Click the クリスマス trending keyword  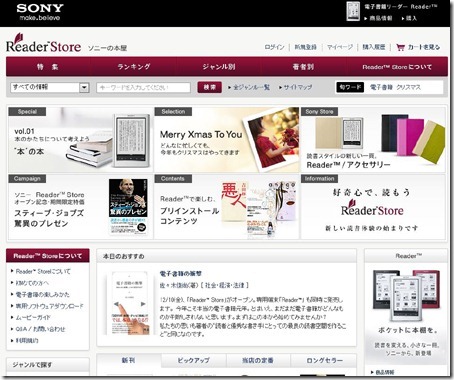(x=408, y=87)
